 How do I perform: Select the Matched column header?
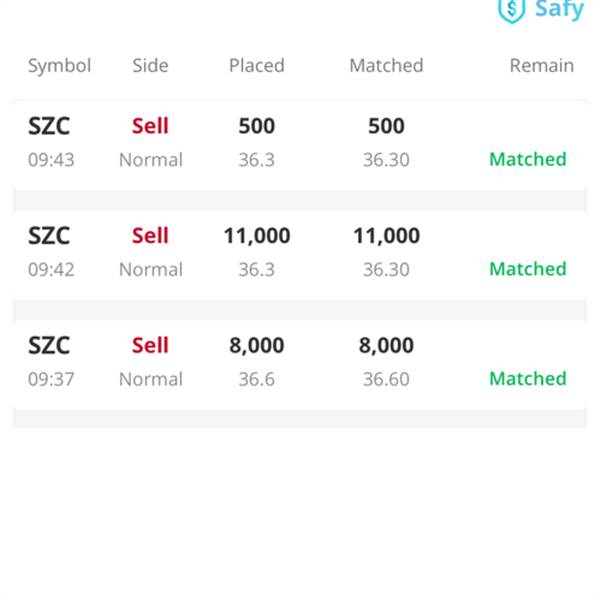click(386, 65)
